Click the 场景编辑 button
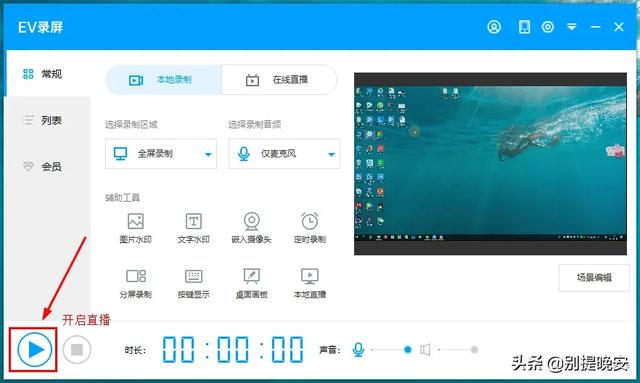This screenshot has height=383, width=640. [594, 278]
